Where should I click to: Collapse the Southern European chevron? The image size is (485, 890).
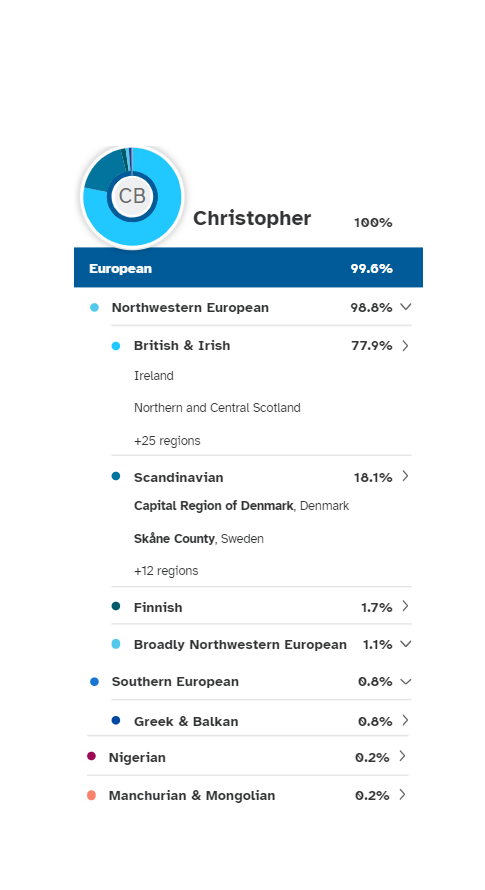tap(405, 682)
